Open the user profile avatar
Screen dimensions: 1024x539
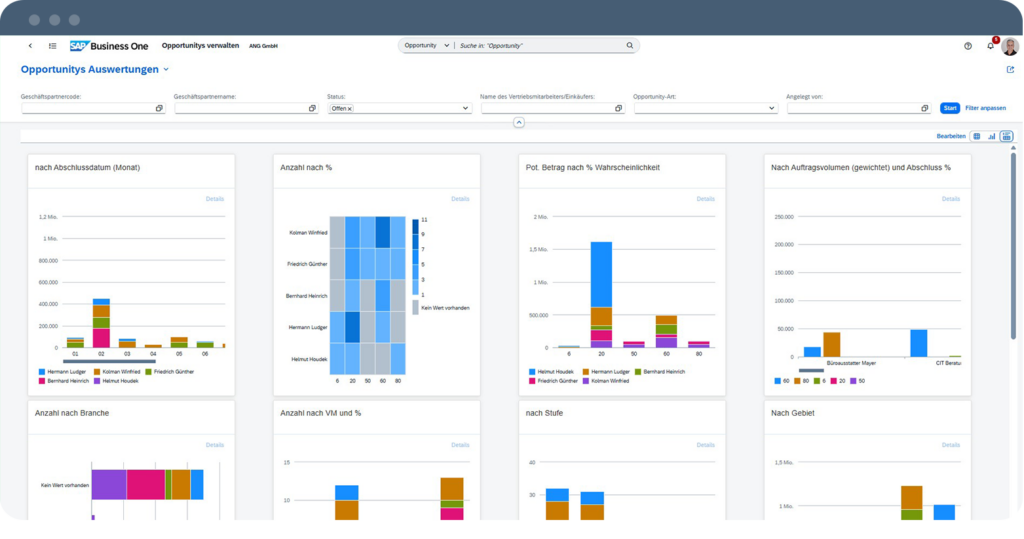pos(1010,46)
